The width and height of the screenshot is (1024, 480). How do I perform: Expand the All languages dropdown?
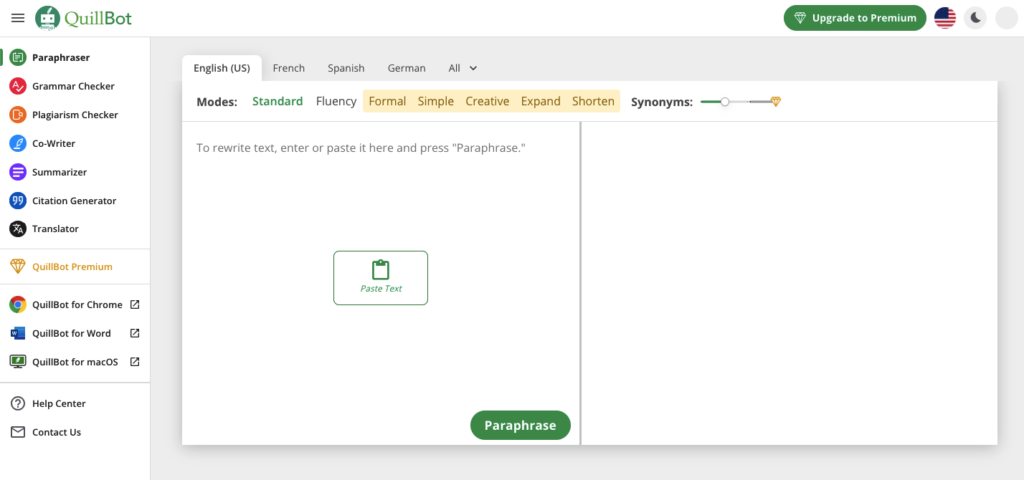pyautogui.click(x=463, y=68)
